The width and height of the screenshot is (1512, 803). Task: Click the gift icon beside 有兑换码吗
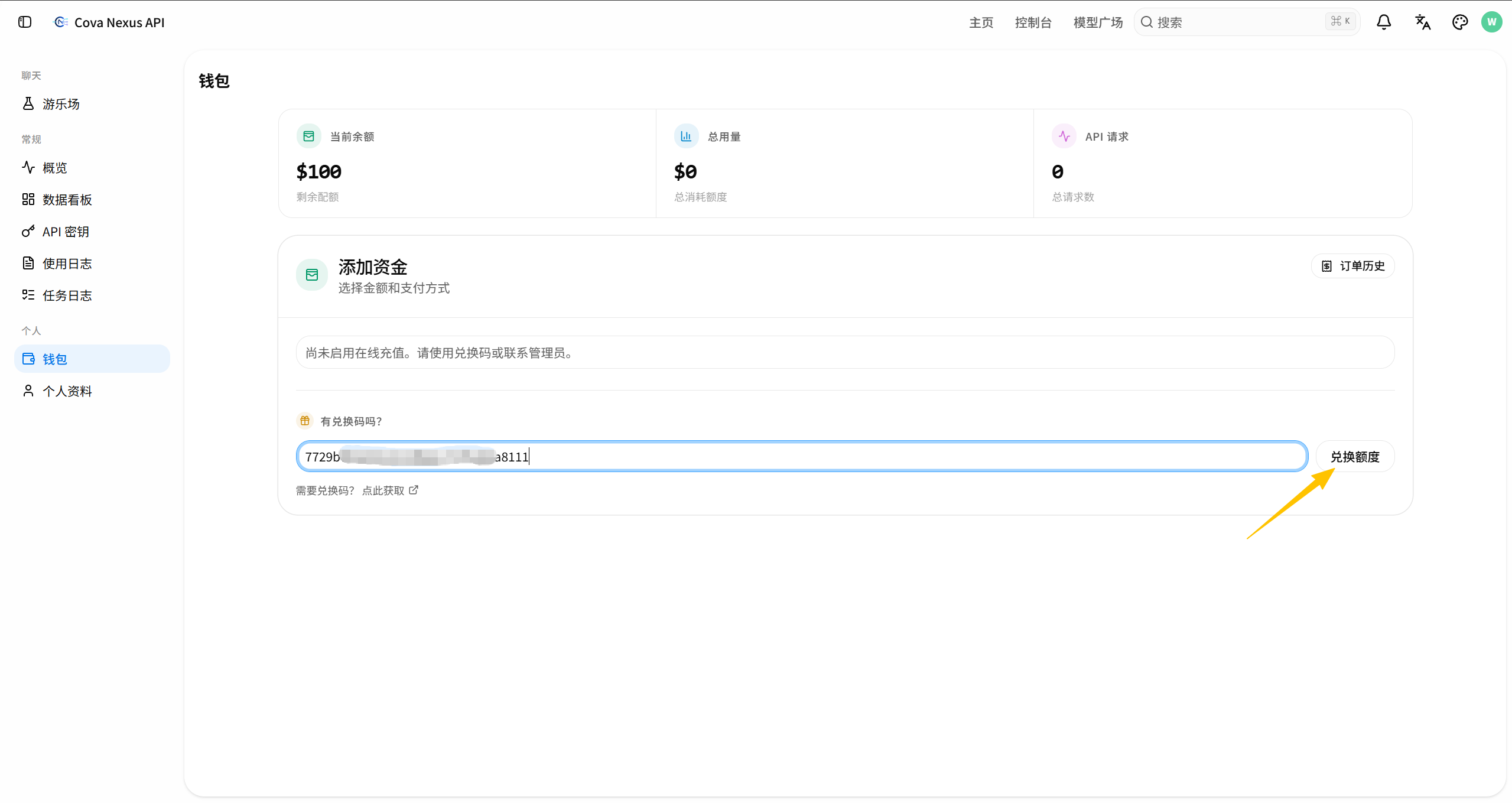pyautogui.click(x=305, y=421)
